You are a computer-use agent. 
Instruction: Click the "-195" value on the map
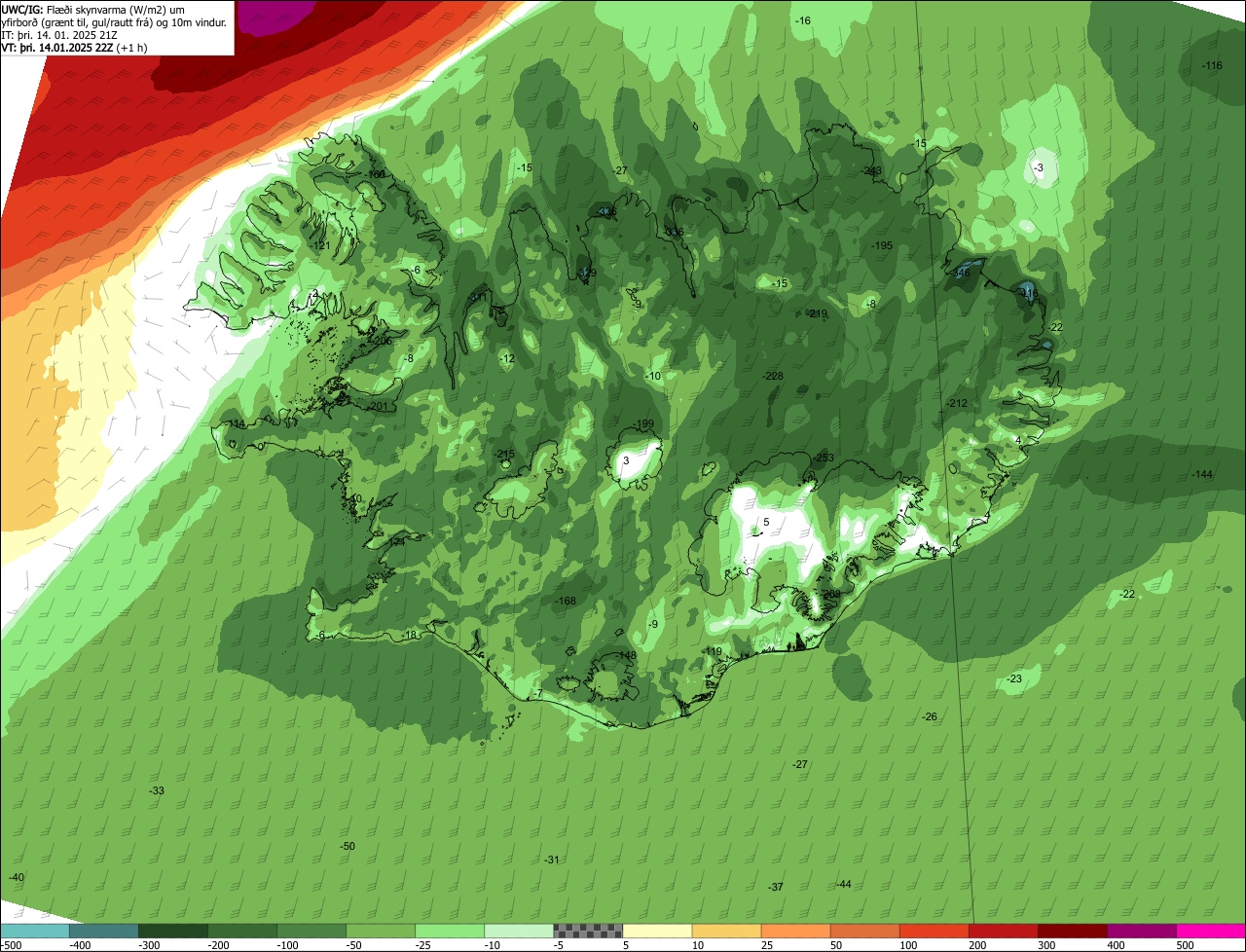883,245
